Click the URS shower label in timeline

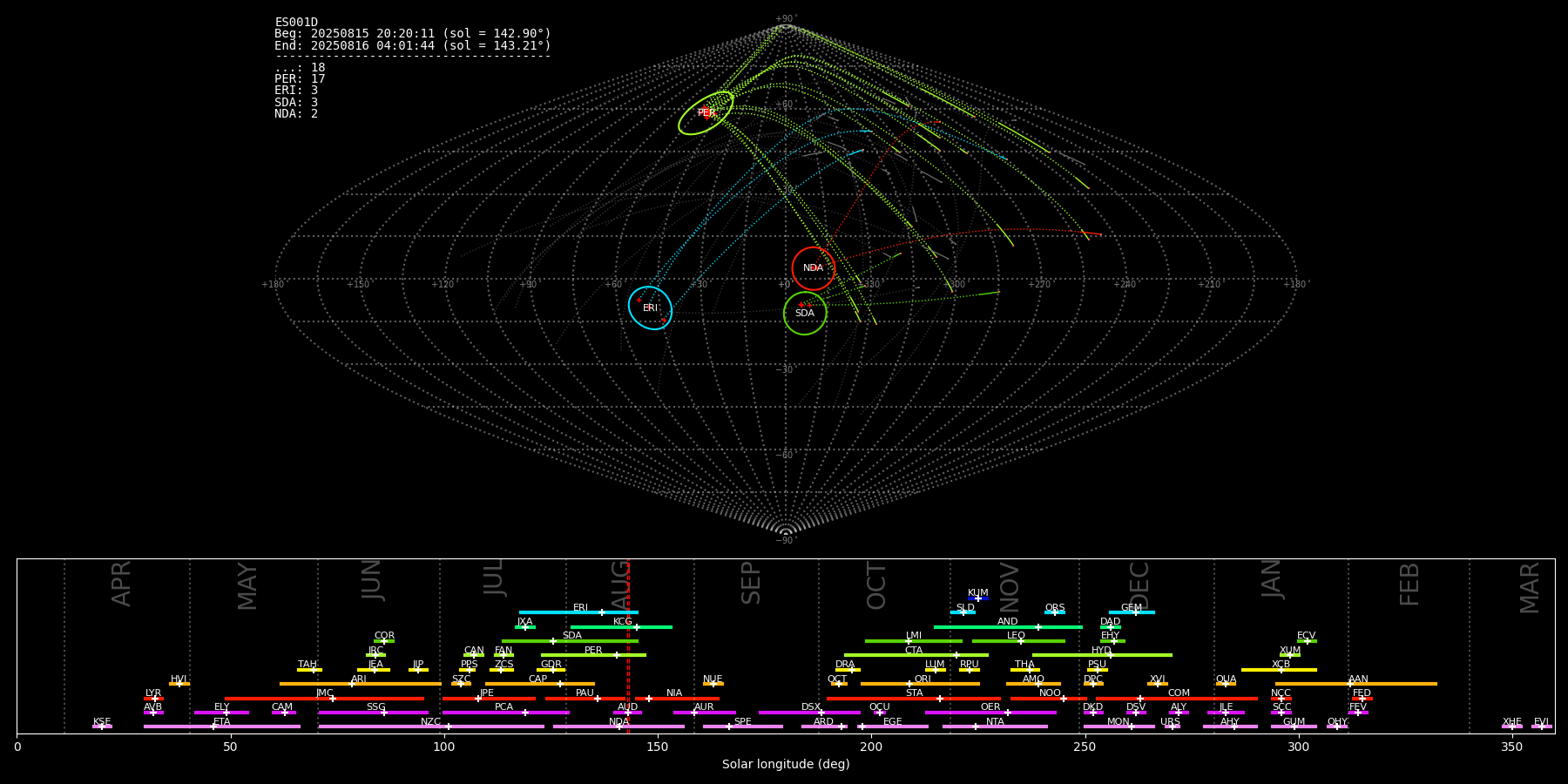click(x=1171, y=722)
